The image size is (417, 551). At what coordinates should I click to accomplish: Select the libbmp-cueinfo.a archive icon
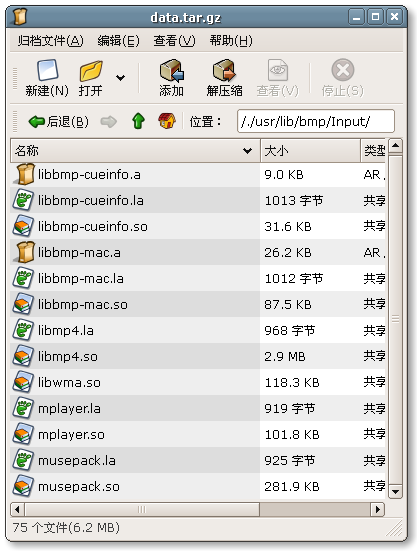click(x=24, y=174)
